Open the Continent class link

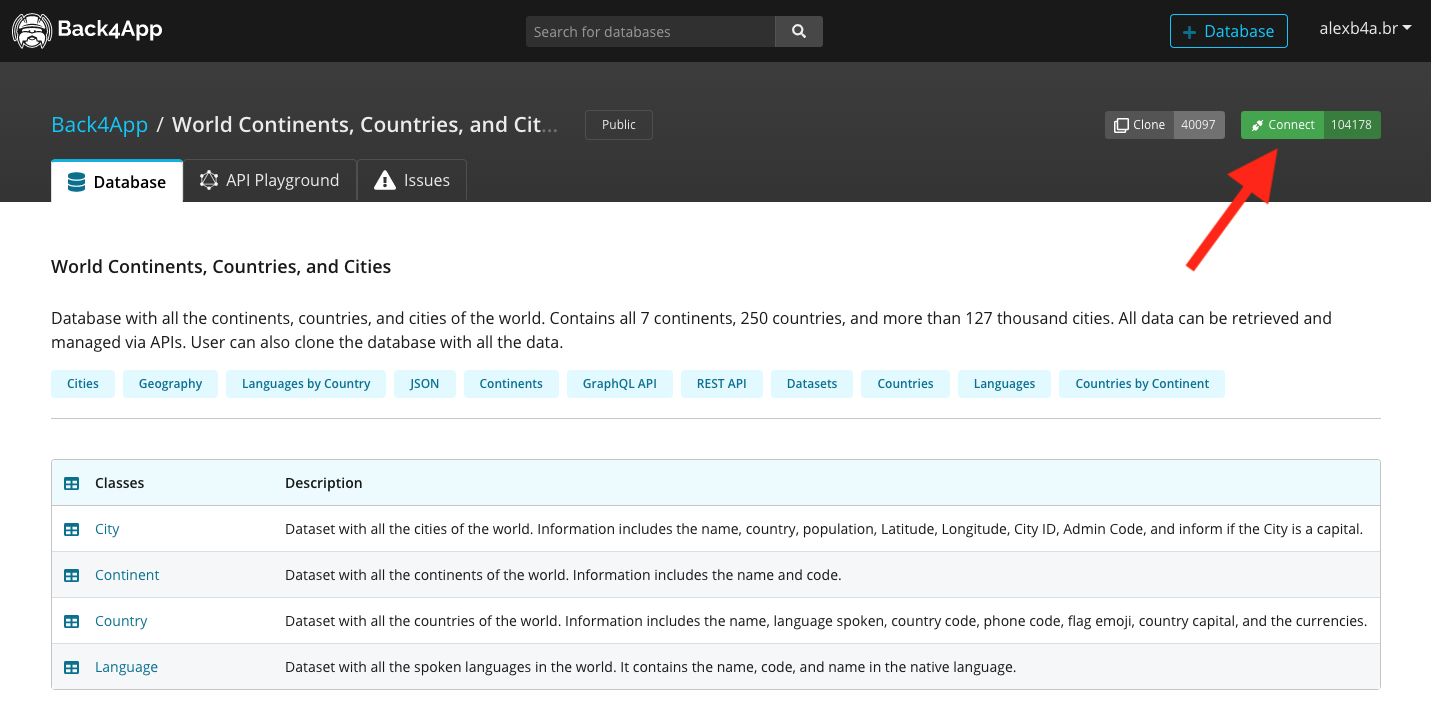click(x=127, y=575)
